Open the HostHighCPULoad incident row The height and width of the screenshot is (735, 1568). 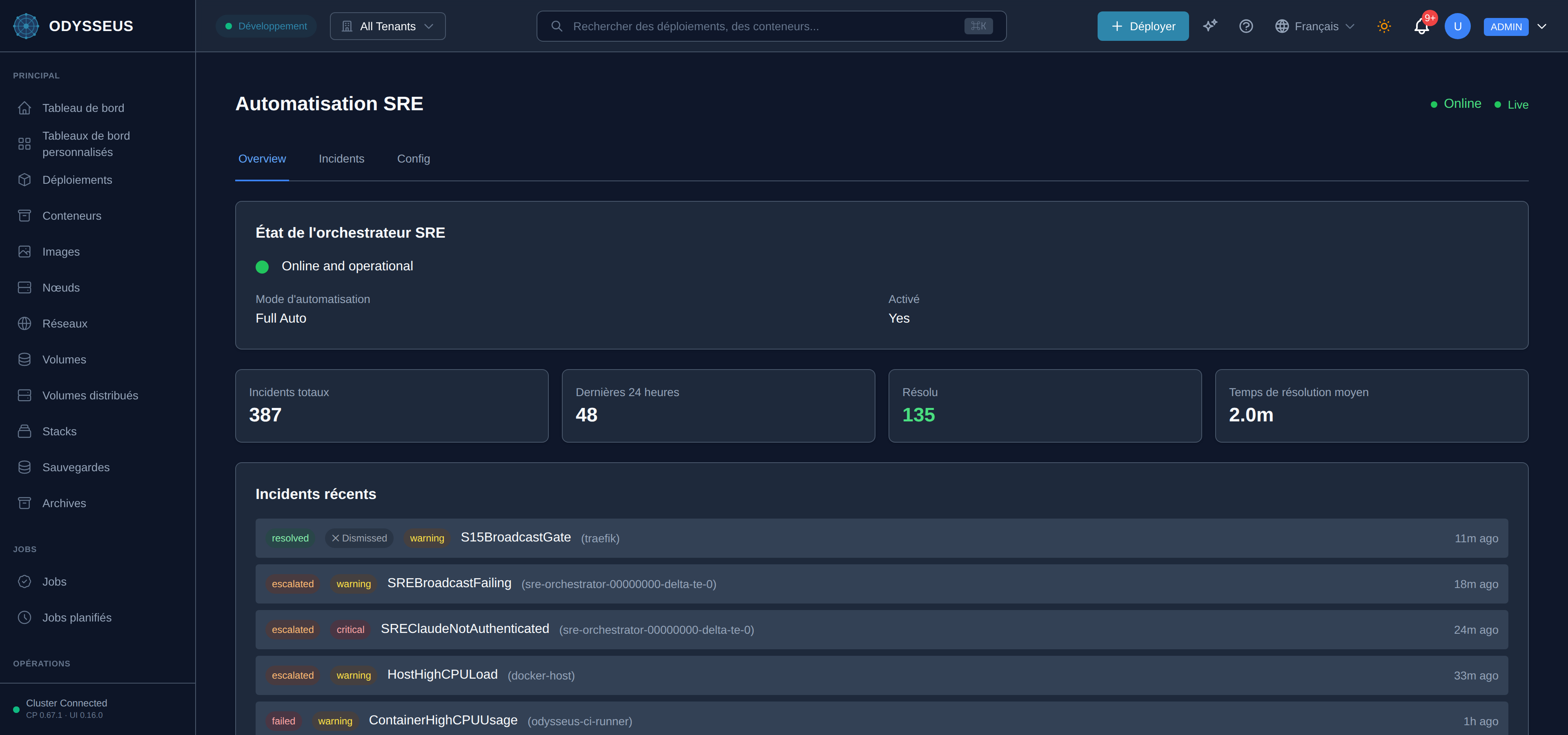click(x=882, y=675)
